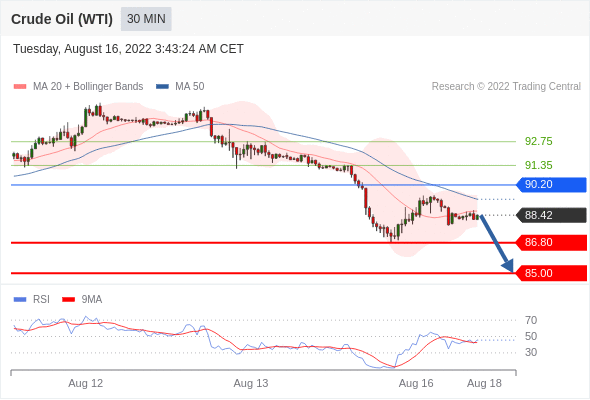Click the Aug 13 date axis label
Viewport: 590px width, 400px height.
point(251,383)
